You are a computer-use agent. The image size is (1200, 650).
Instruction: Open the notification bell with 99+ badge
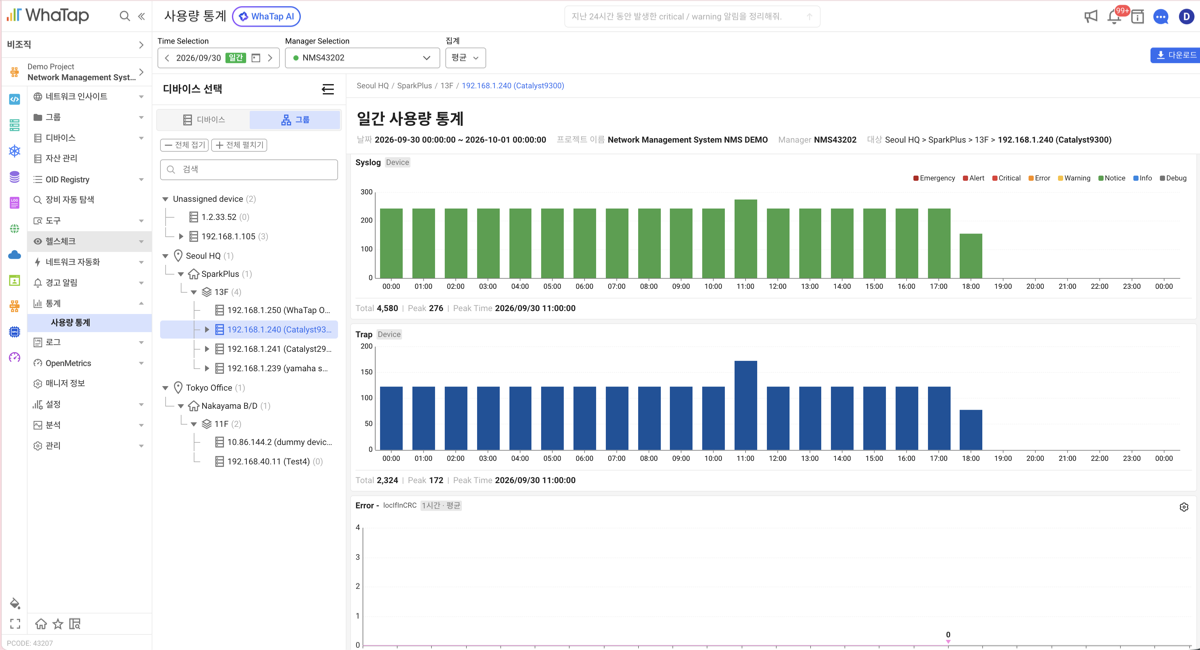[1114, 17]
